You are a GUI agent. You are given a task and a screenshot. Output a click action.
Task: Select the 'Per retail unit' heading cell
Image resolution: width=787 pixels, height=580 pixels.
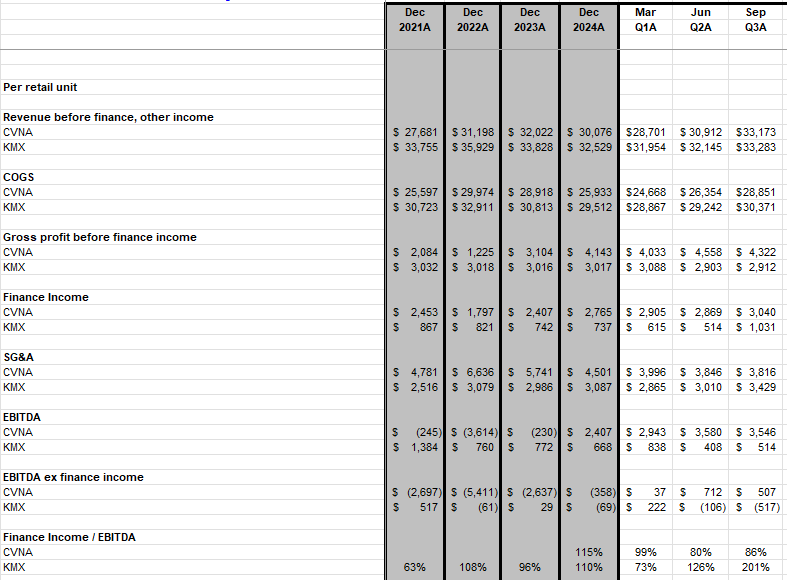coord(40,87)
